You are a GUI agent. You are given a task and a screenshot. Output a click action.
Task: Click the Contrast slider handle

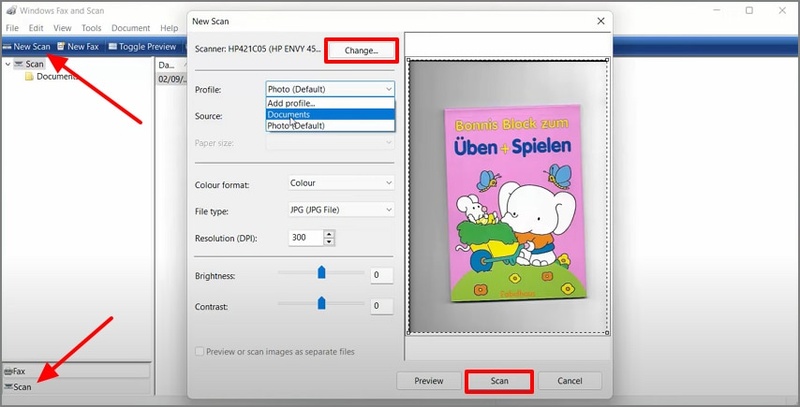pos(321,303)
